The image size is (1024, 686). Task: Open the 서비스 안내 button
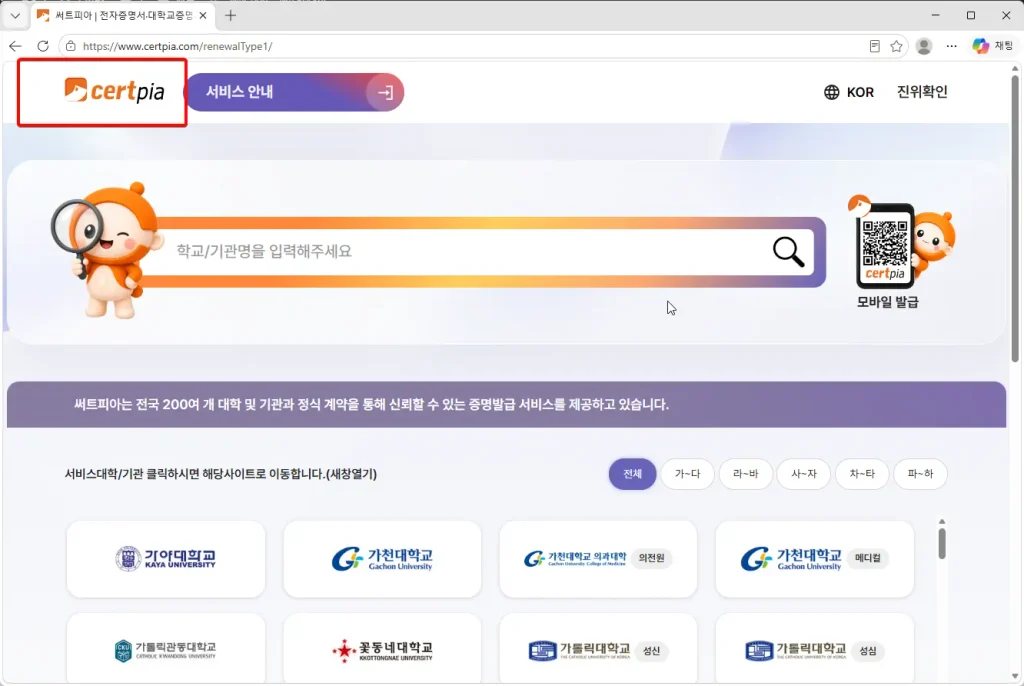point(294,92)
